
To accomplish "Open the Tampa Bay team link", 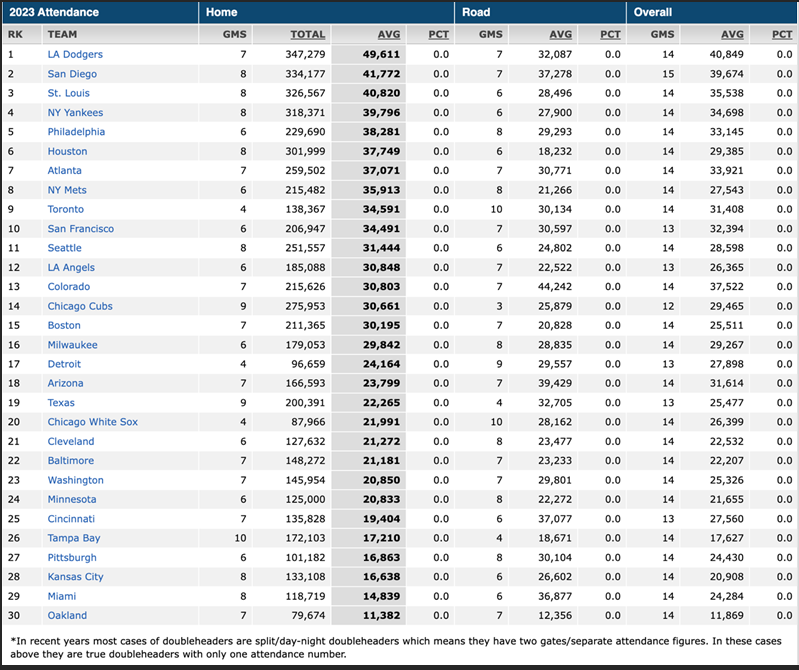I will pyautogui.click(x=73, y=538).
